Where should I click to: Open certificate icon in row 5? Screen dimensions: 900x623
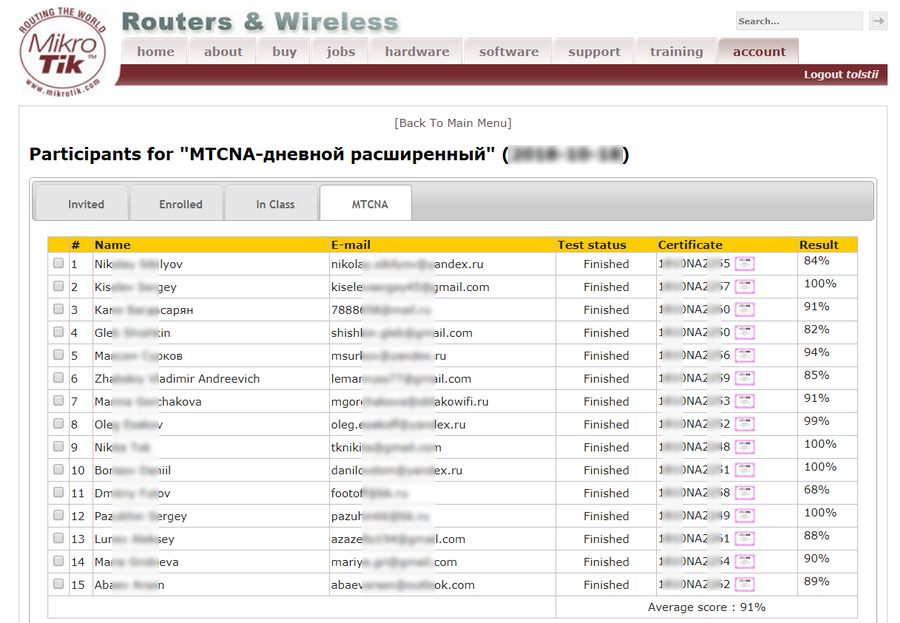[744, 355]
